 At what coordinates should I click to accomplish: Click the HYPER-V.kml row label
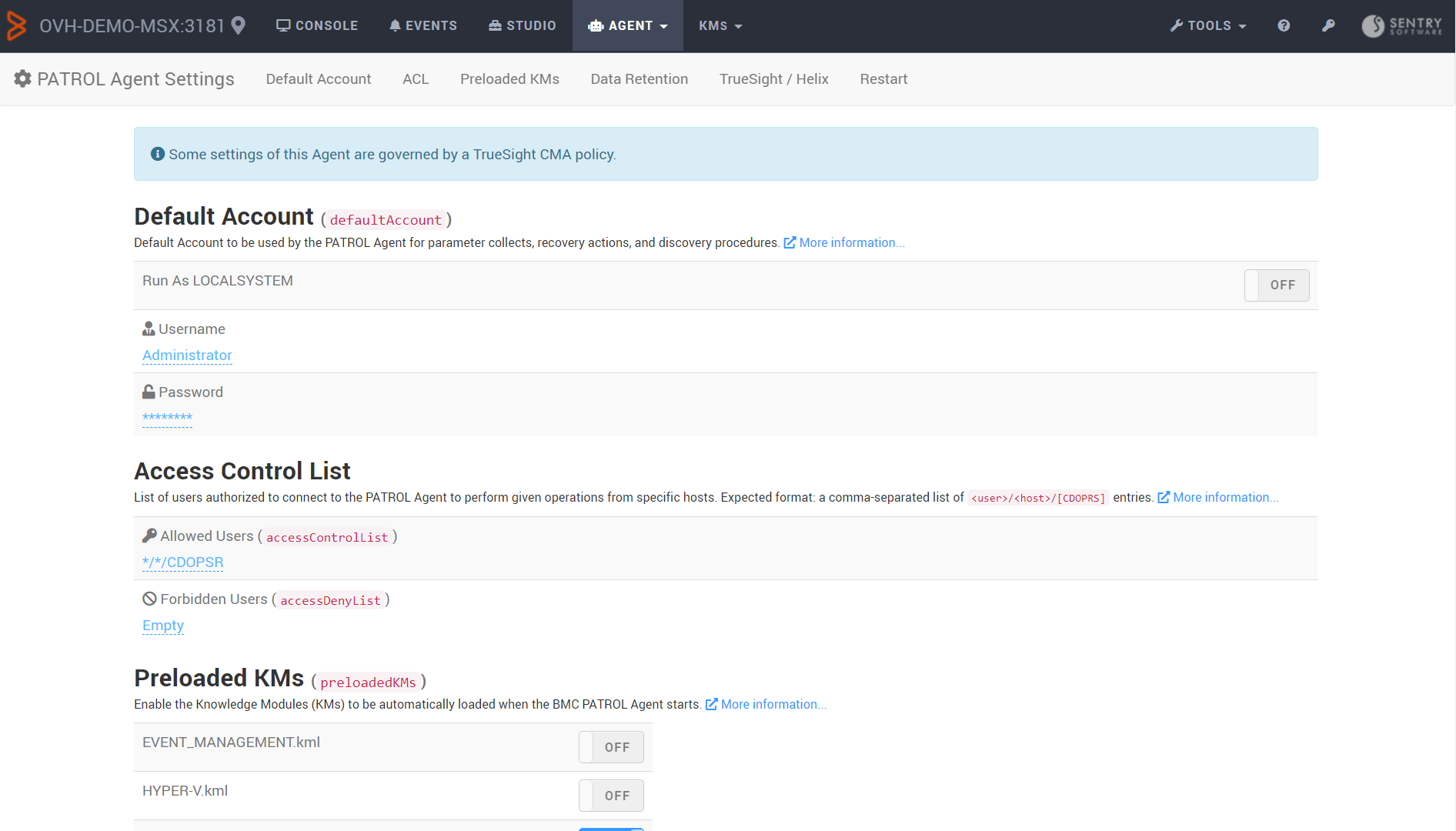pos(185,791)
